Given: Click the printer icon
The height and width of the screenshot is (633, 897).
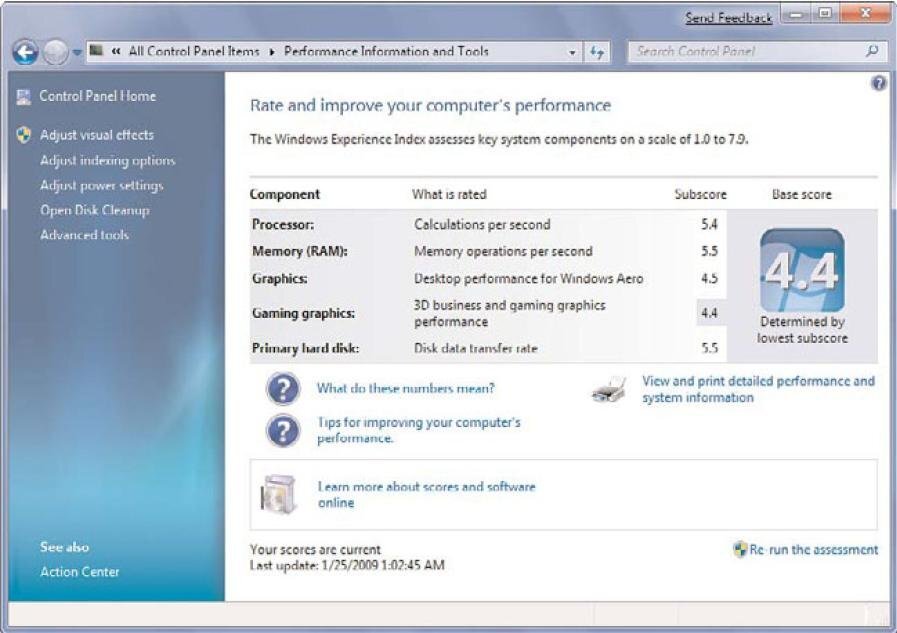Looking at the screenshot, I should point(609,390).
